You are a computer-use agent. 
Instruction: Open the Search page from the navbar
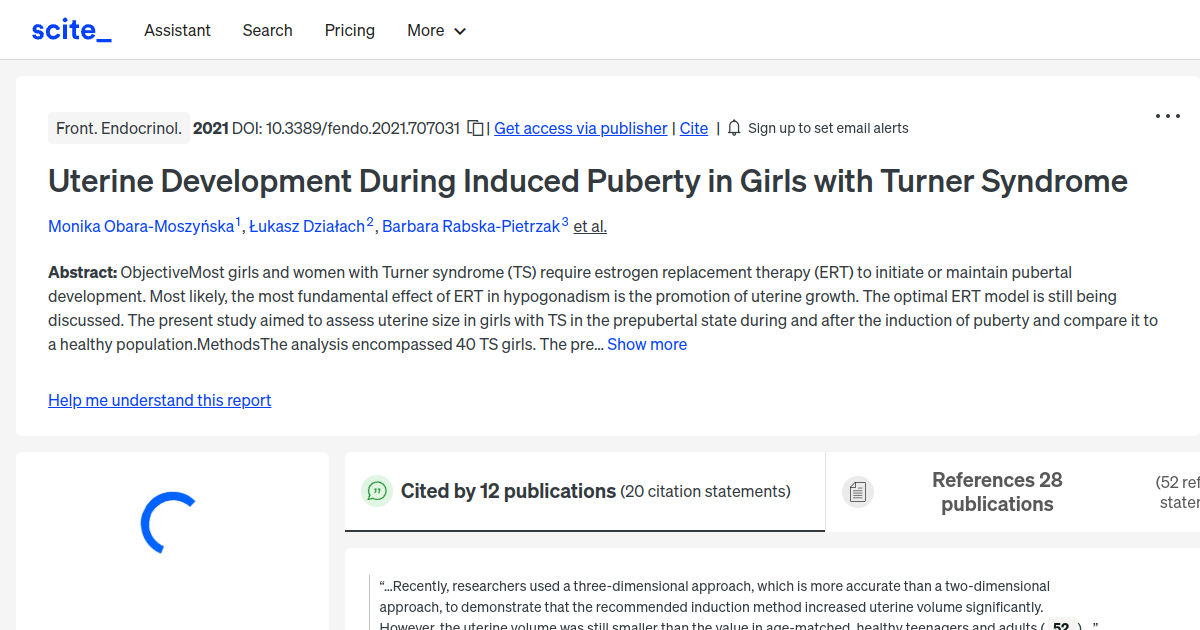click(x=267, y=30)
